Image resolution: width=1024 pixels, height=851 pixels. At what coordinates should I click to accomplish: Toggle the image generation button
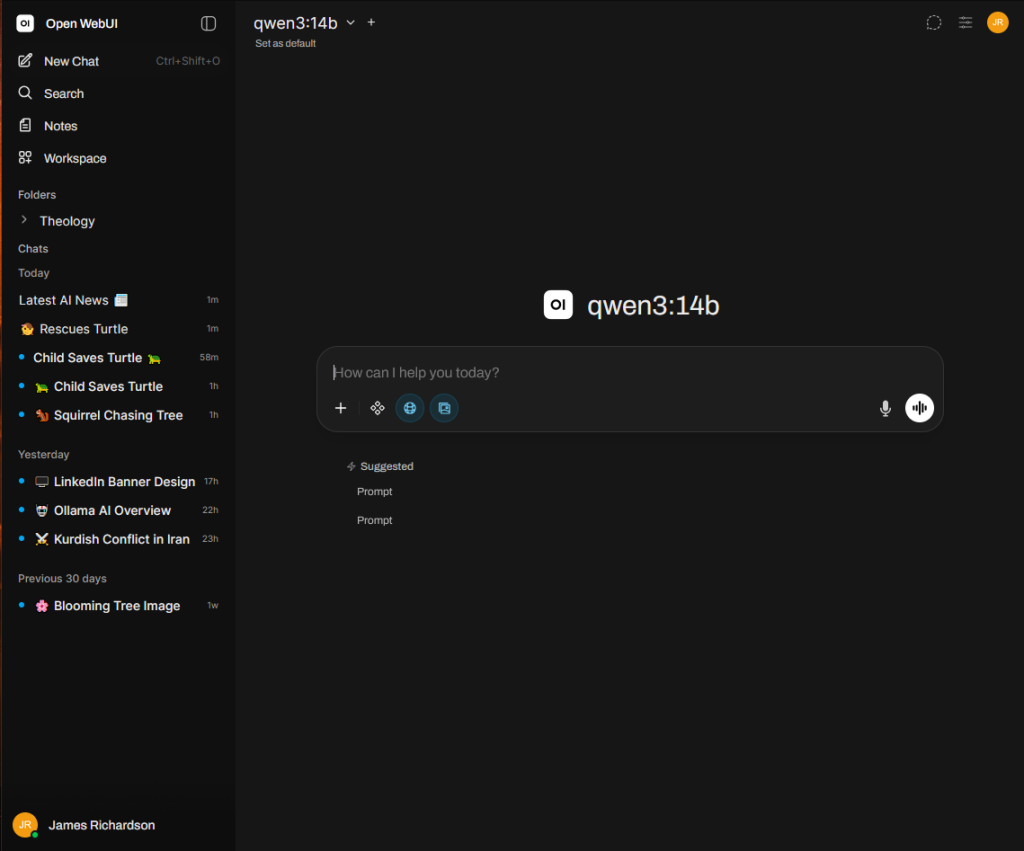tap(444, 408)
